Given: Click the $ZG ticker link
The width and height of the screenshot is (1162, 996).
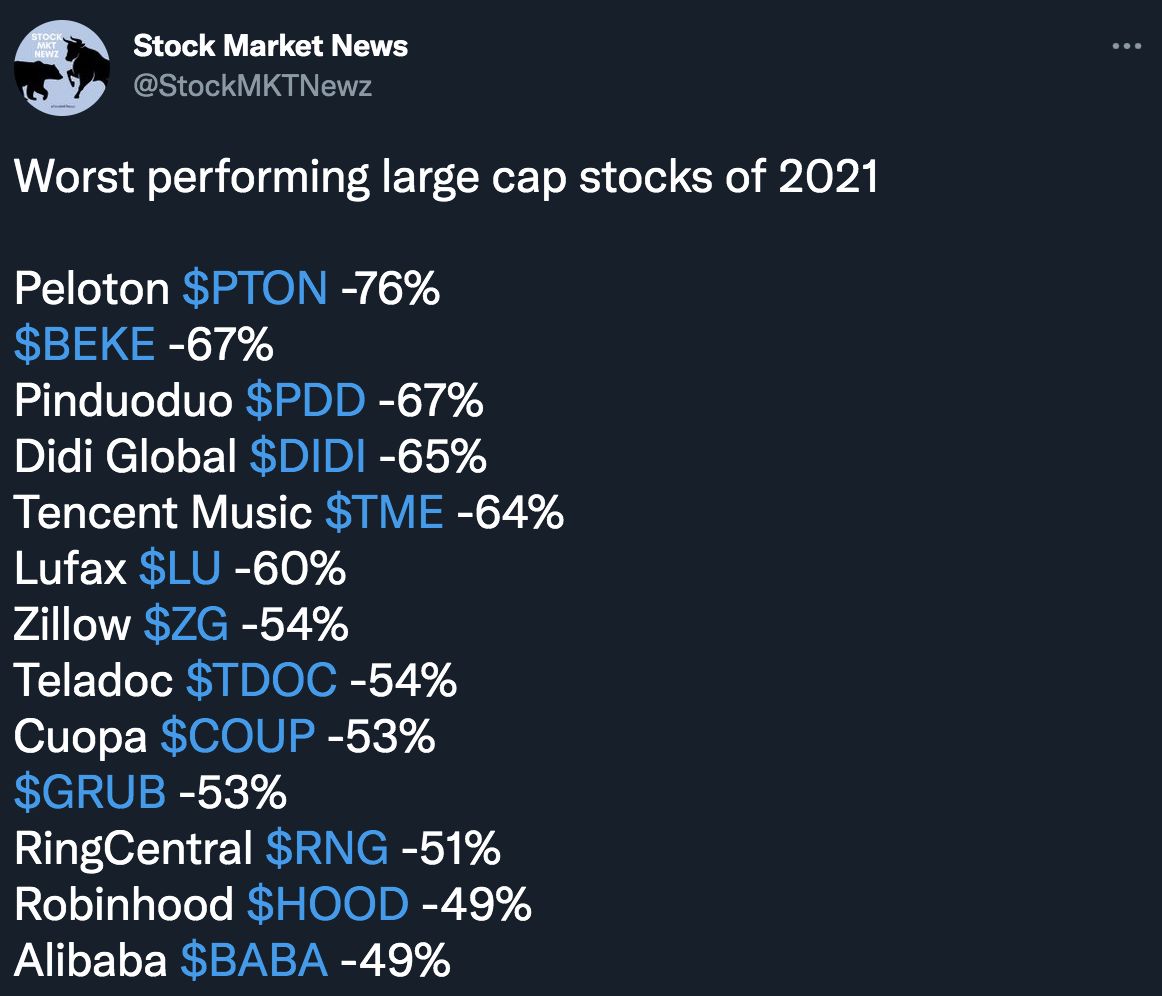Looking at the screenshot, I should tap(186, 625).
